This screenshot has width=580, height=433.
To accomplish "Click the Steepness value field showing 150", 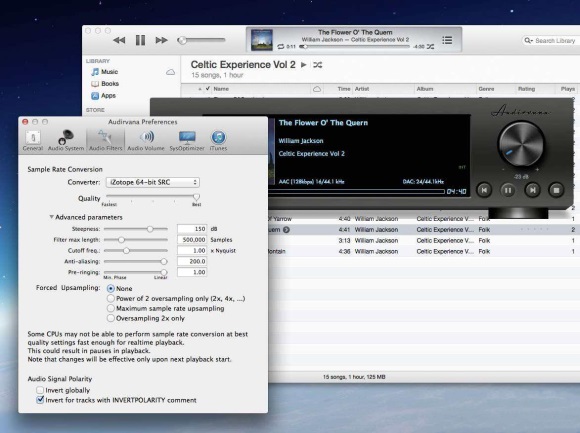I will (192, 229).
